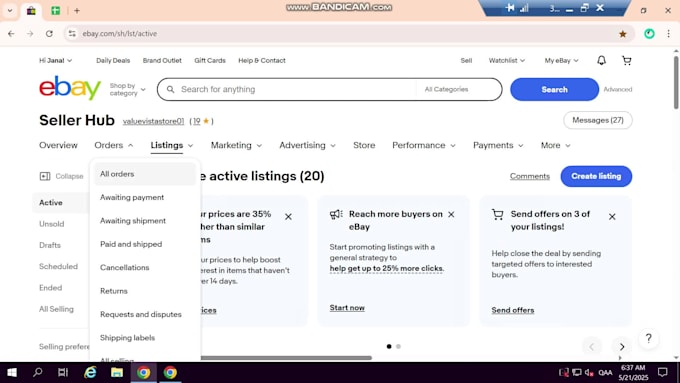Open Windows notification center icon

[x=663, y=372]
